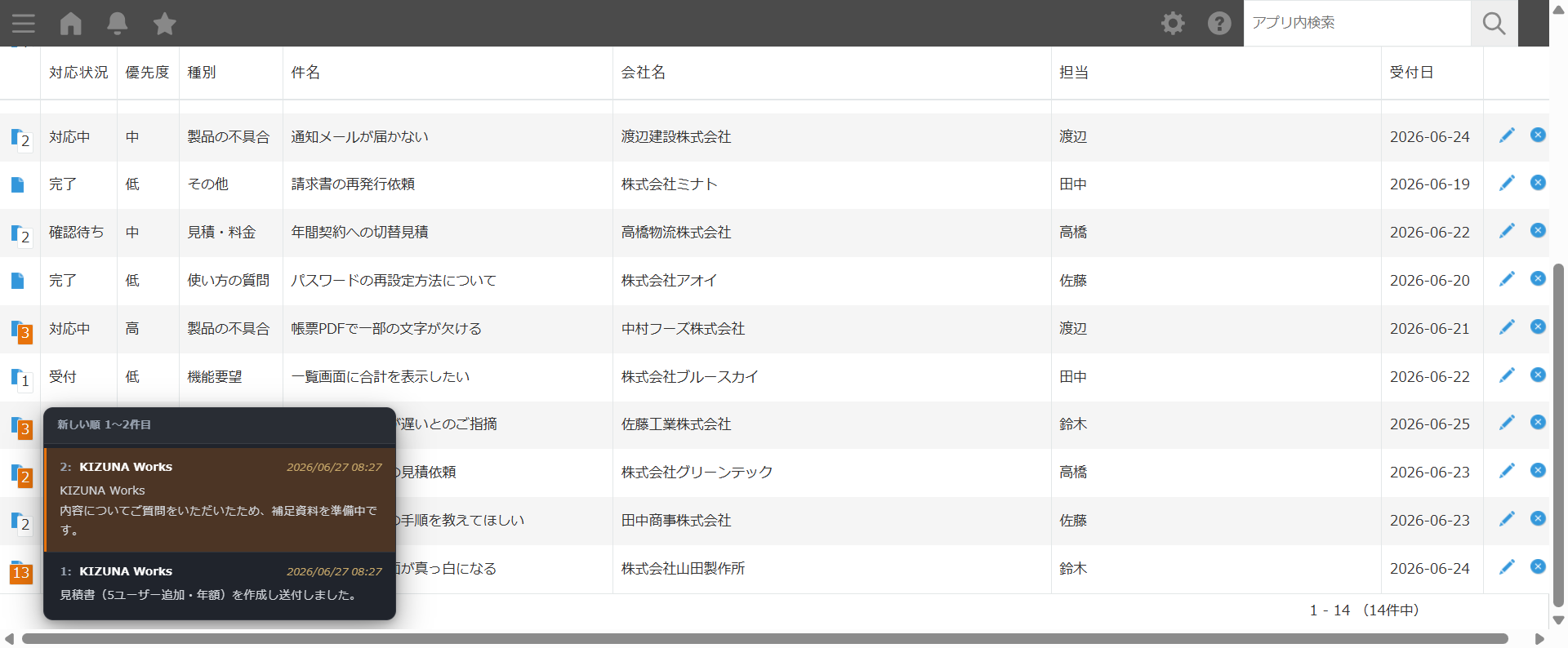
Task: Edit the 株式会社ミナト record with pencil
Action: (x=1507, y=183)
